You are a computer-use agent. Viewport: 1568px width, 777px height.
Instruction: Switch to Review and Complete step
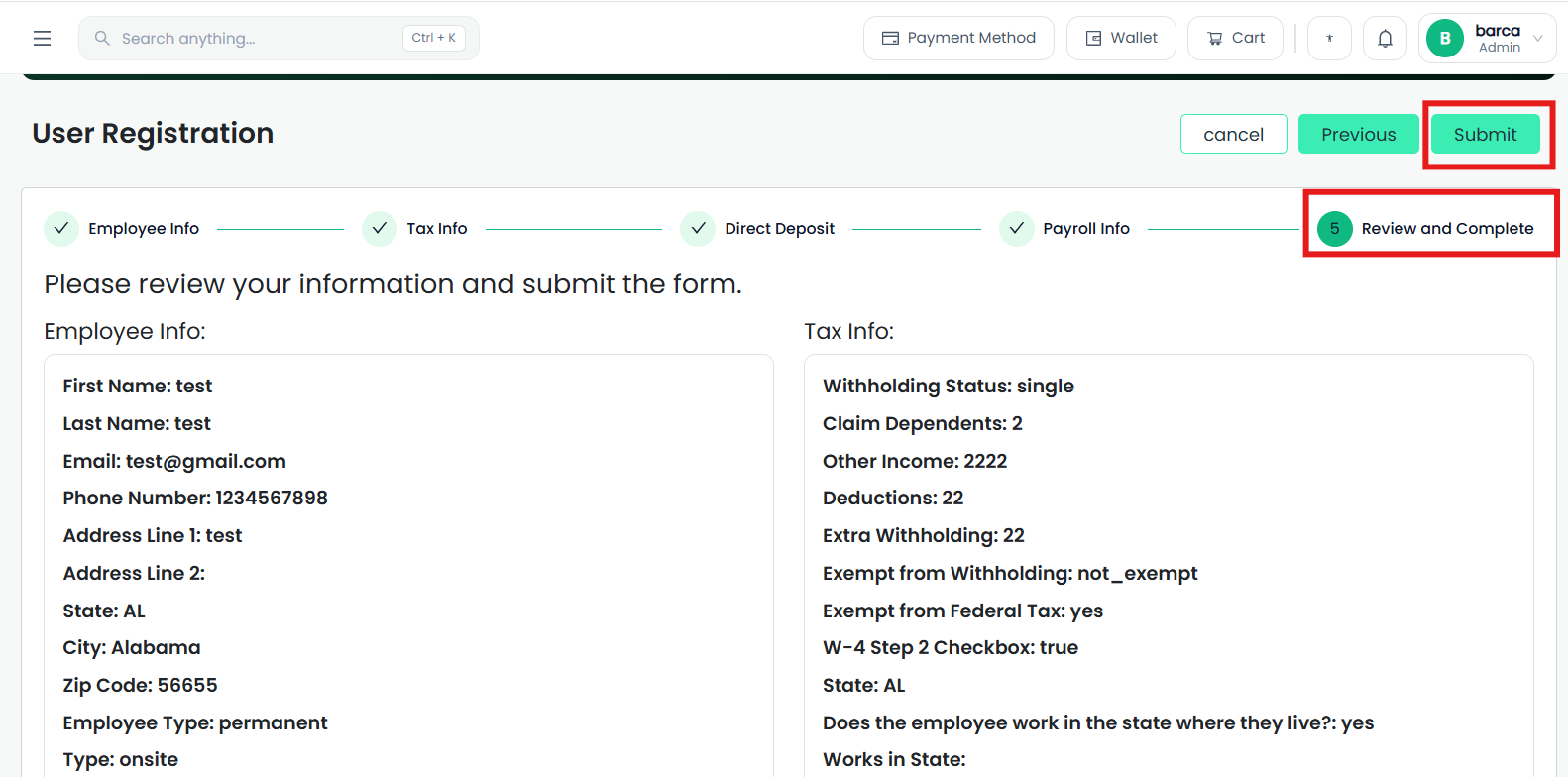(x=1447, y=228)
